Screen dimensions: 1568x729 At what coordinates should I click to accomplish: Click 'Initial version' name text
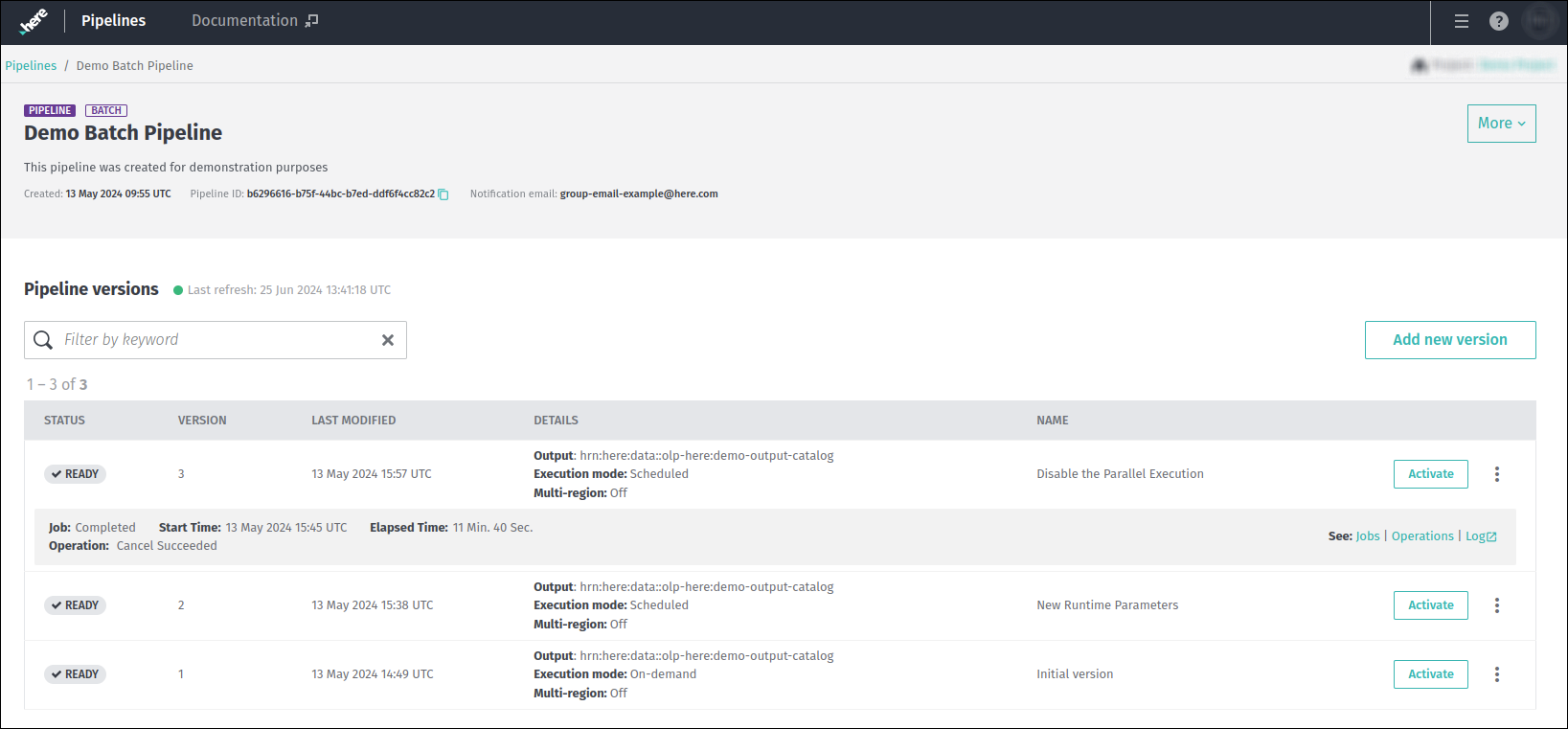tap(1075, 674)
